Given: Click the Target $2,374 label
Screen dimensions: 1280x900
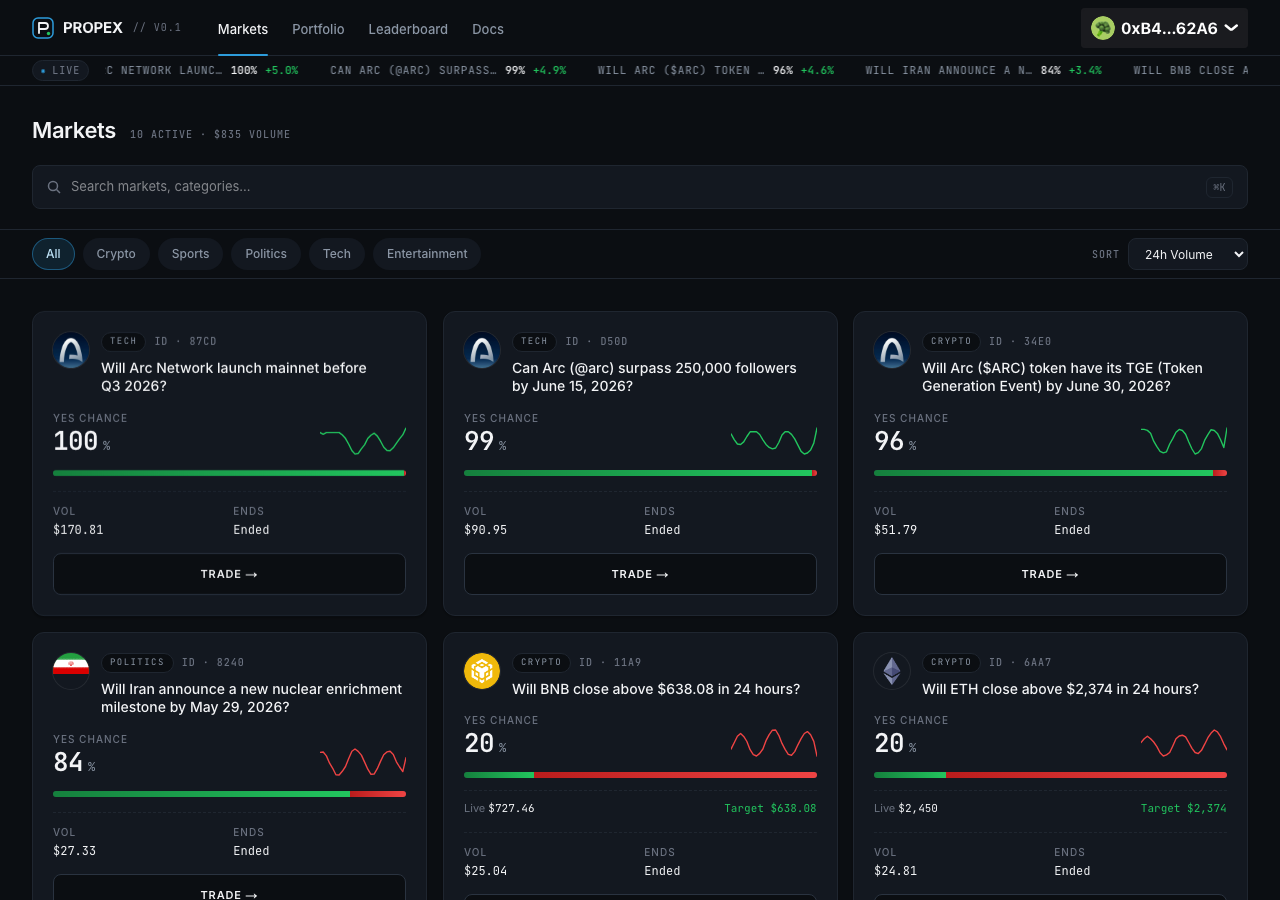Looking at the screenshot, I should (1184, 808).
